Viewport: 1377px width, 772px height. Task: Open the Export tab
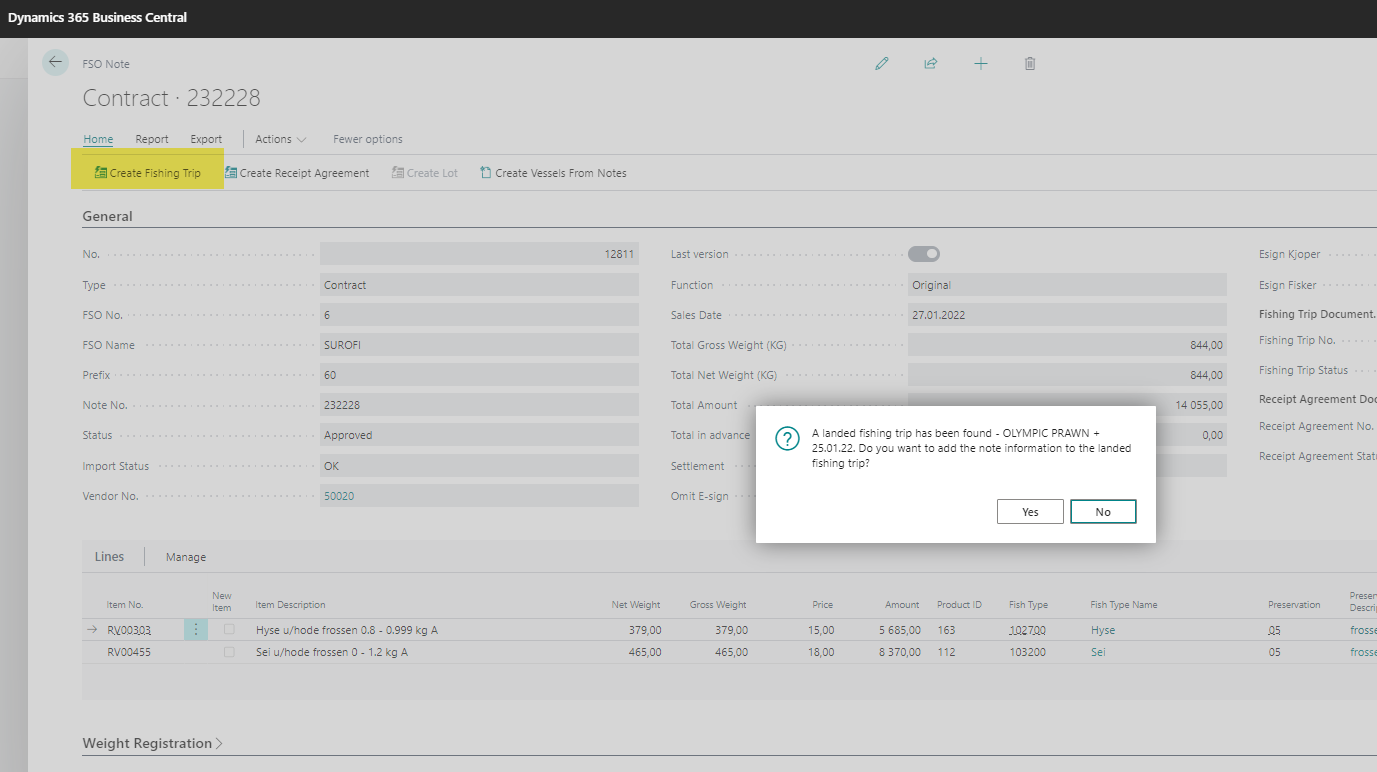[206, 139]
